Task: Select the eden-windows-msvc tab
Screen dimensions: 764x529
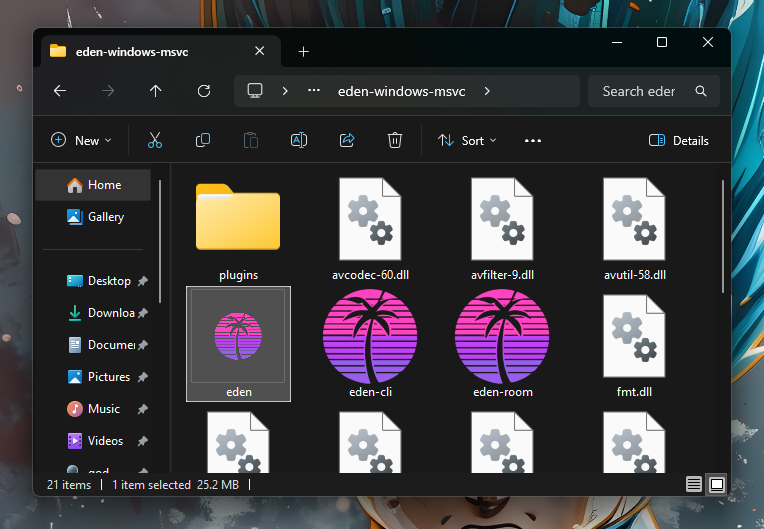Action: (161, 51)
